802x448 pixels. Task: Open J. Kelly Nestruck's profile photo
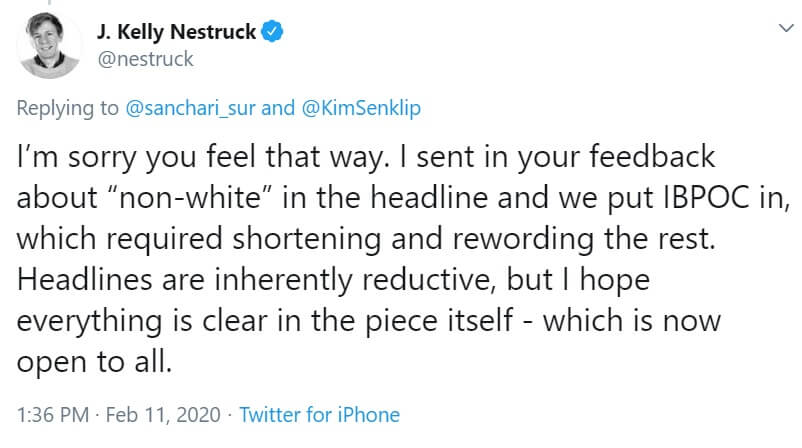(x=48, y=46)
